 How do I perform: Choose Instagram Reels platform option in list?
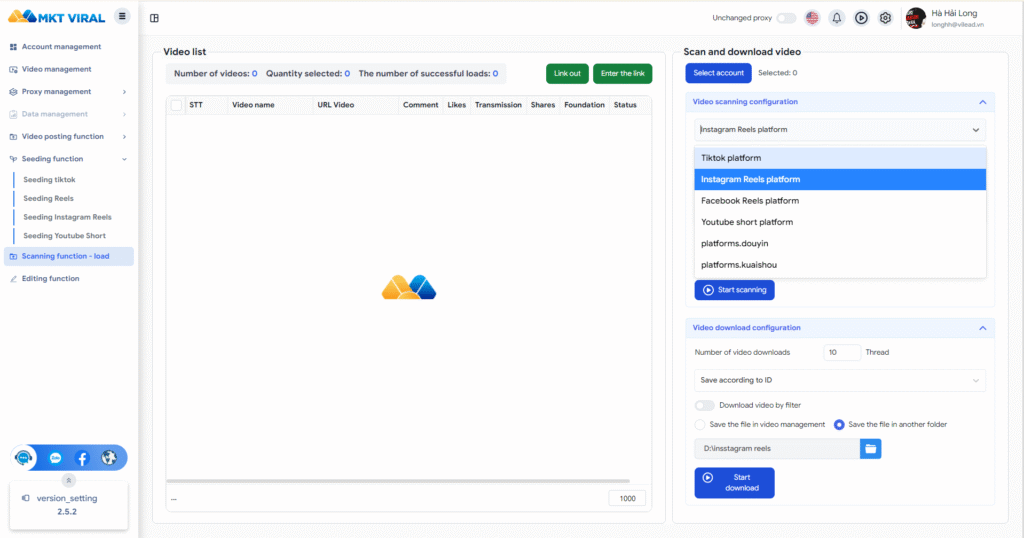click(840, 180)
